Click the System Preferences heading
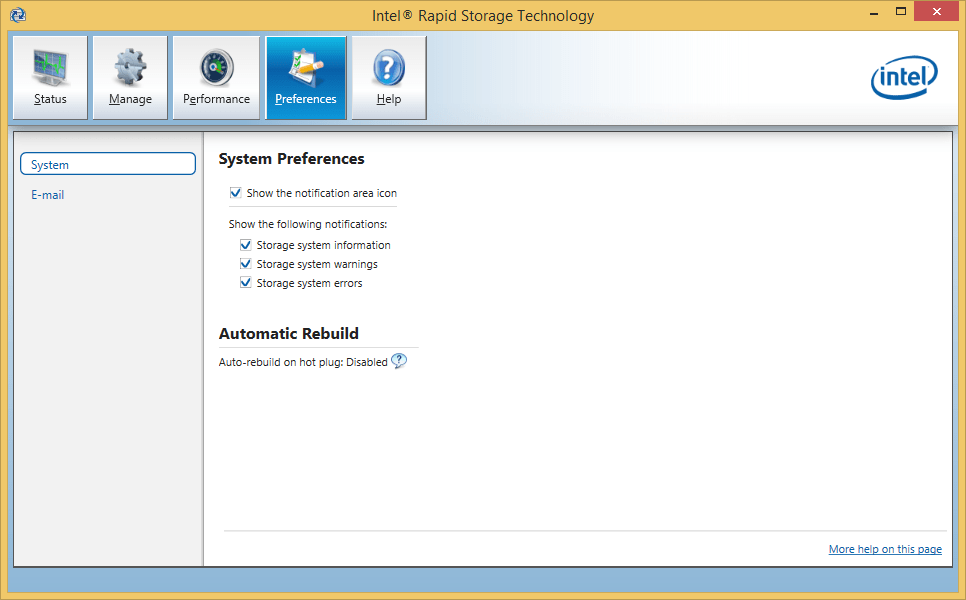Screen dimensions: 966x600 click(x=294, y=159)
